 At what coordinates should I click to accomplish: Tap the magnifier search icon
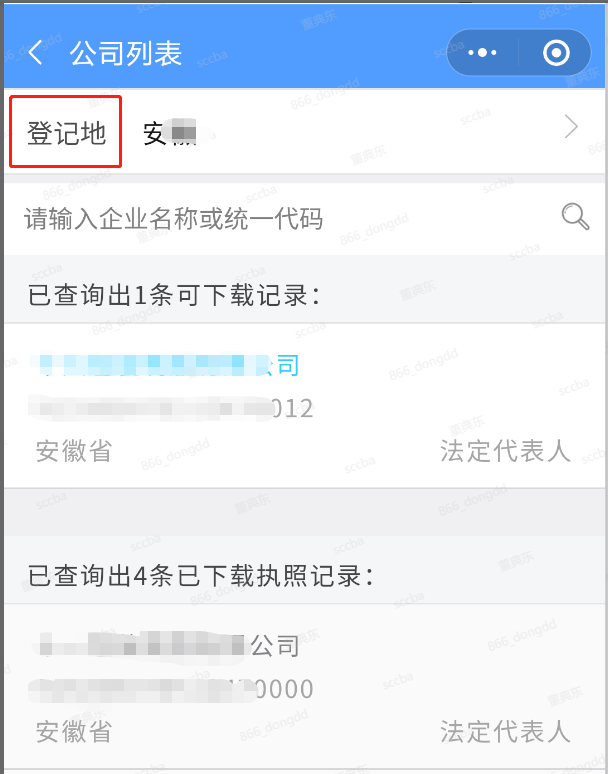click(x=575, y=217)
